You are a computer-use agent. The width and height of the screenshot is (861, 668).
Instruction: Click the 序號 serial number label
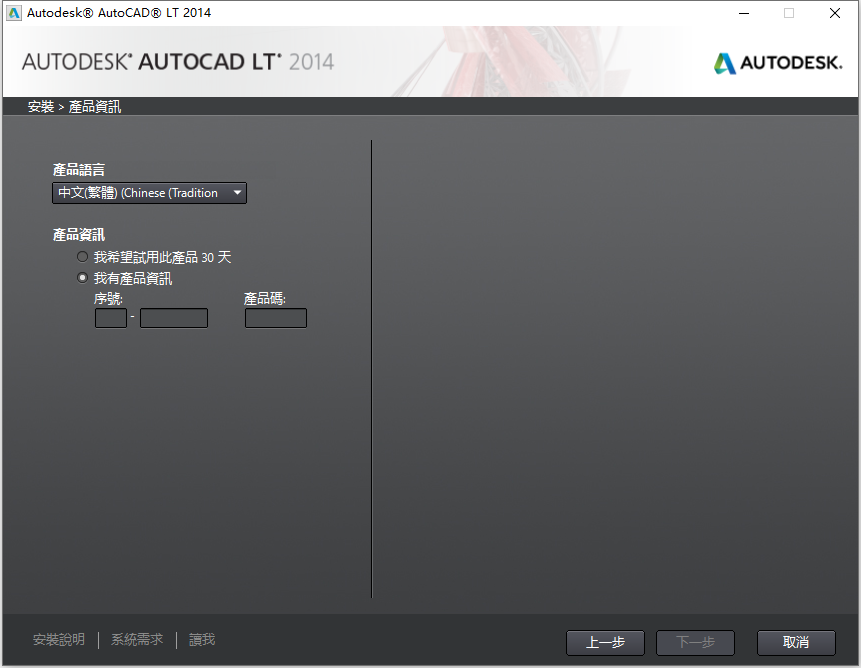click(x=108, y=299)
